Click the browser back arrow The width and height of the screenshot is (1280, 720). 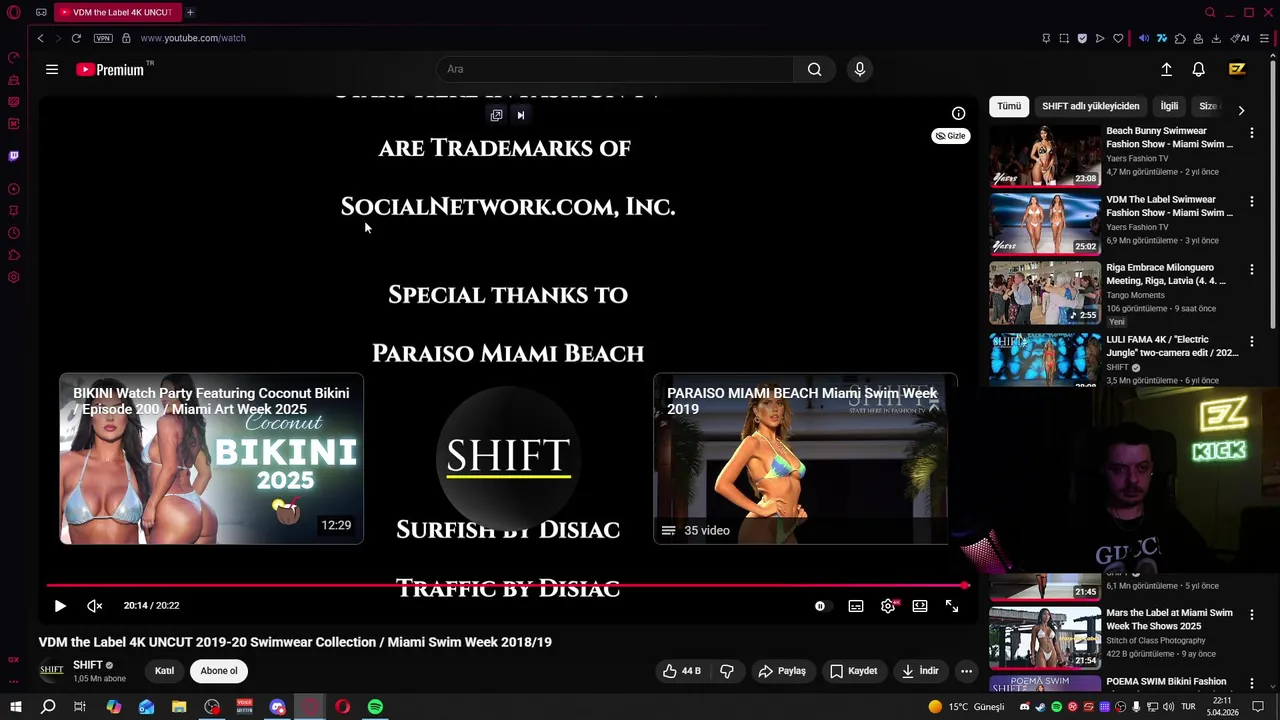(40, 38)
